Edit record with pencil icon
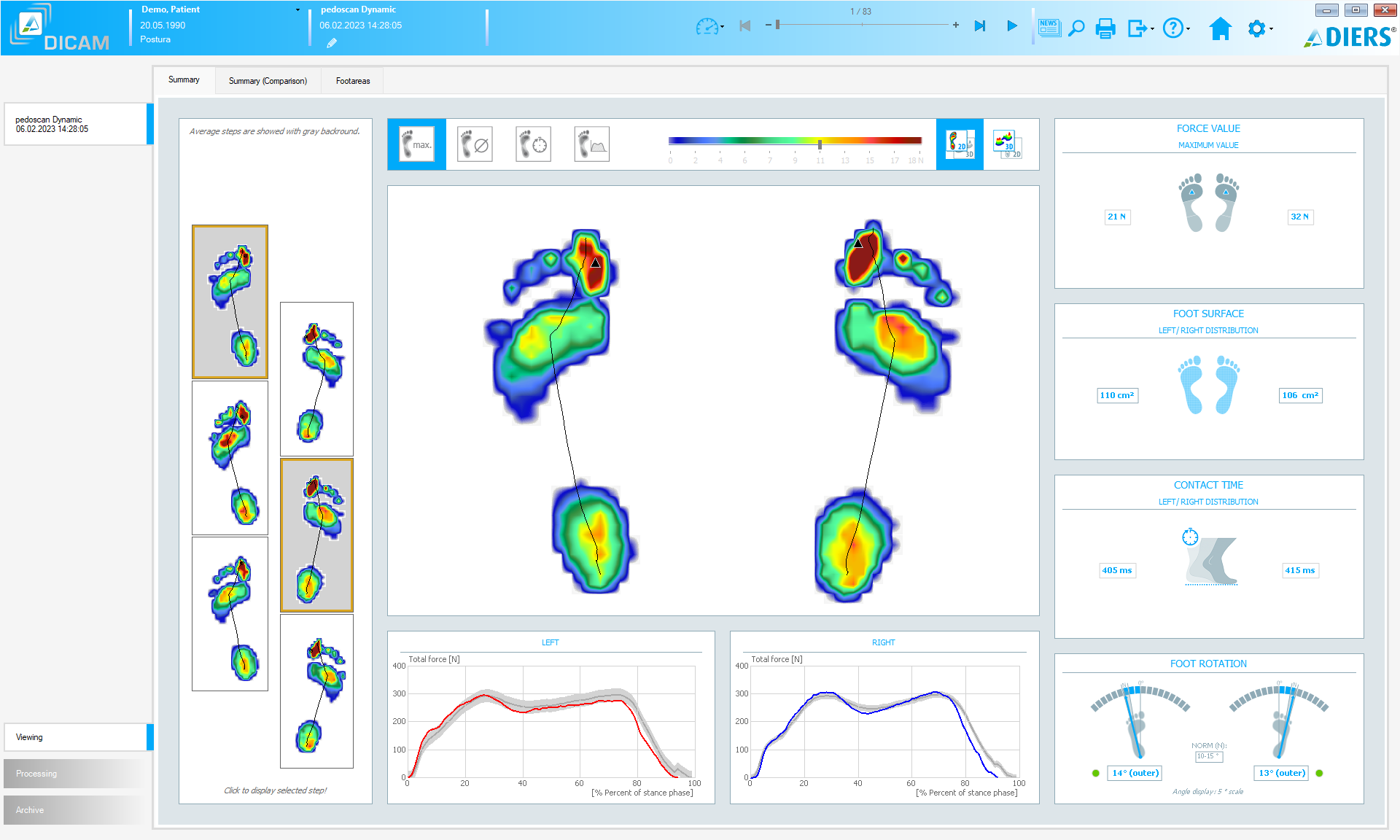Image resolution: width=1400 pixels, height=840 pixels. pos(332,43)
